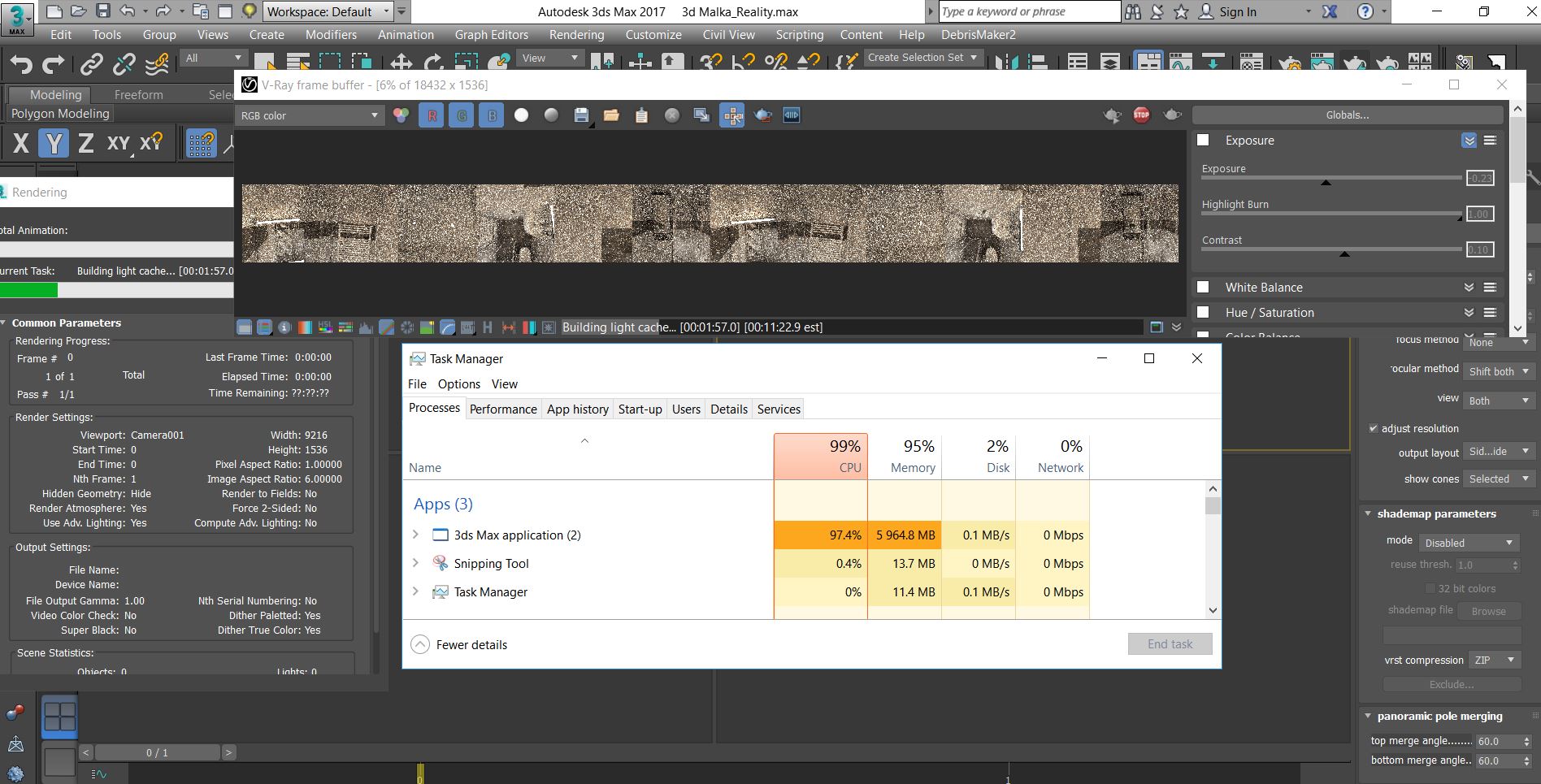Switch to alpha channel white circle
This screenshot has width=1541, height=784.
pyautogui.click(x=522, y=115)
